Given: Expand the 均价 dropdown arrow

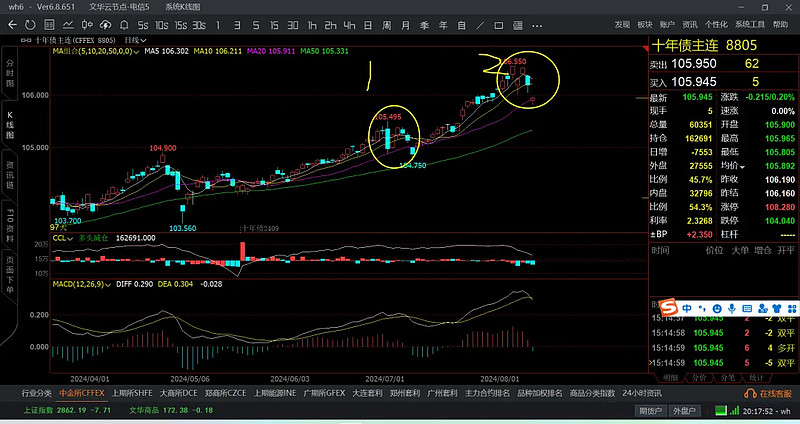Looking at the screenshot, I should tap(742, 167).
